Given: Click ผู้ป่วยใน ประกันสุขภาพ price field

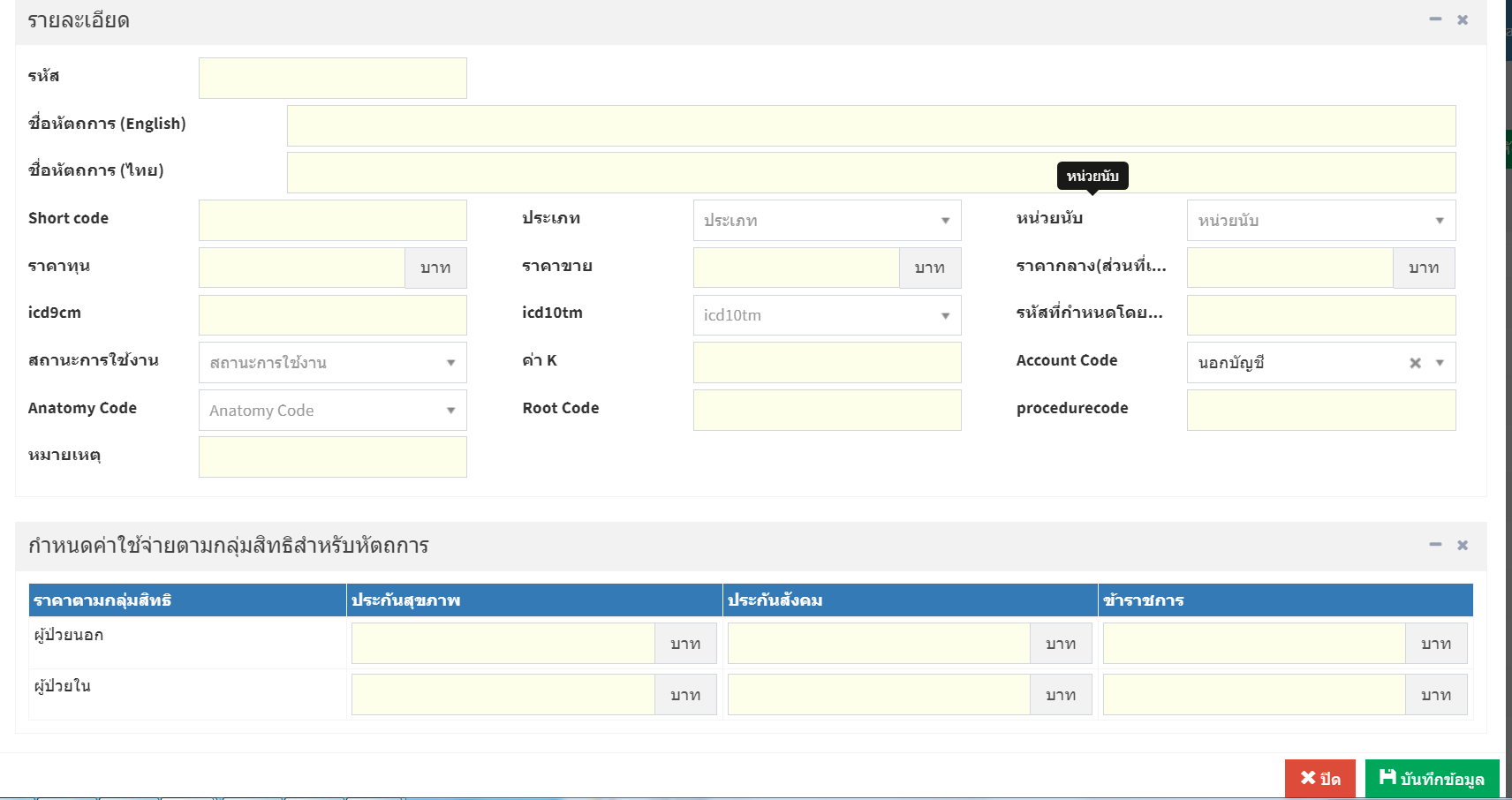Looking at the screenshot, I should (503, 695).
